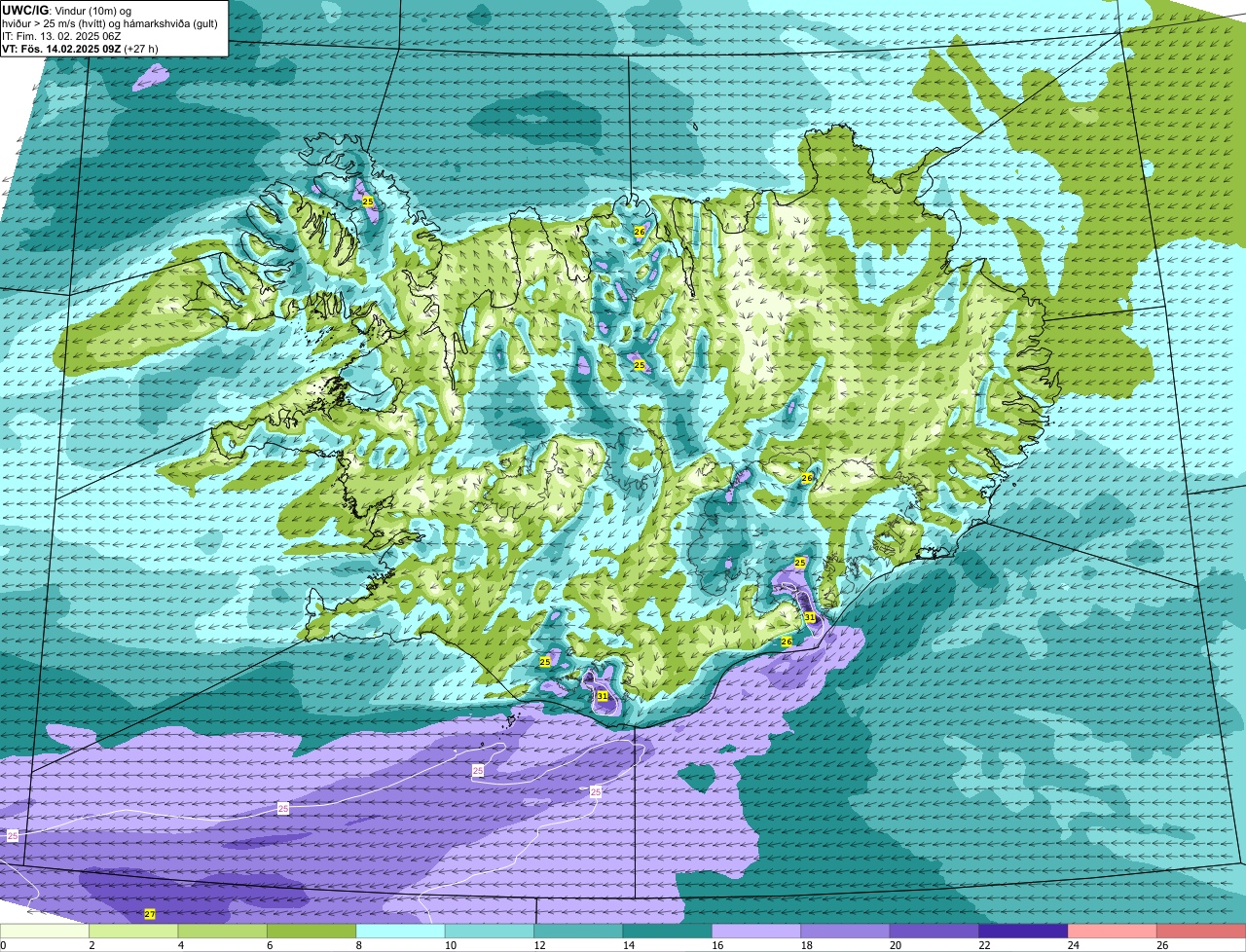Select the 24–26 m/s pink swatch

pos(1113,931)
